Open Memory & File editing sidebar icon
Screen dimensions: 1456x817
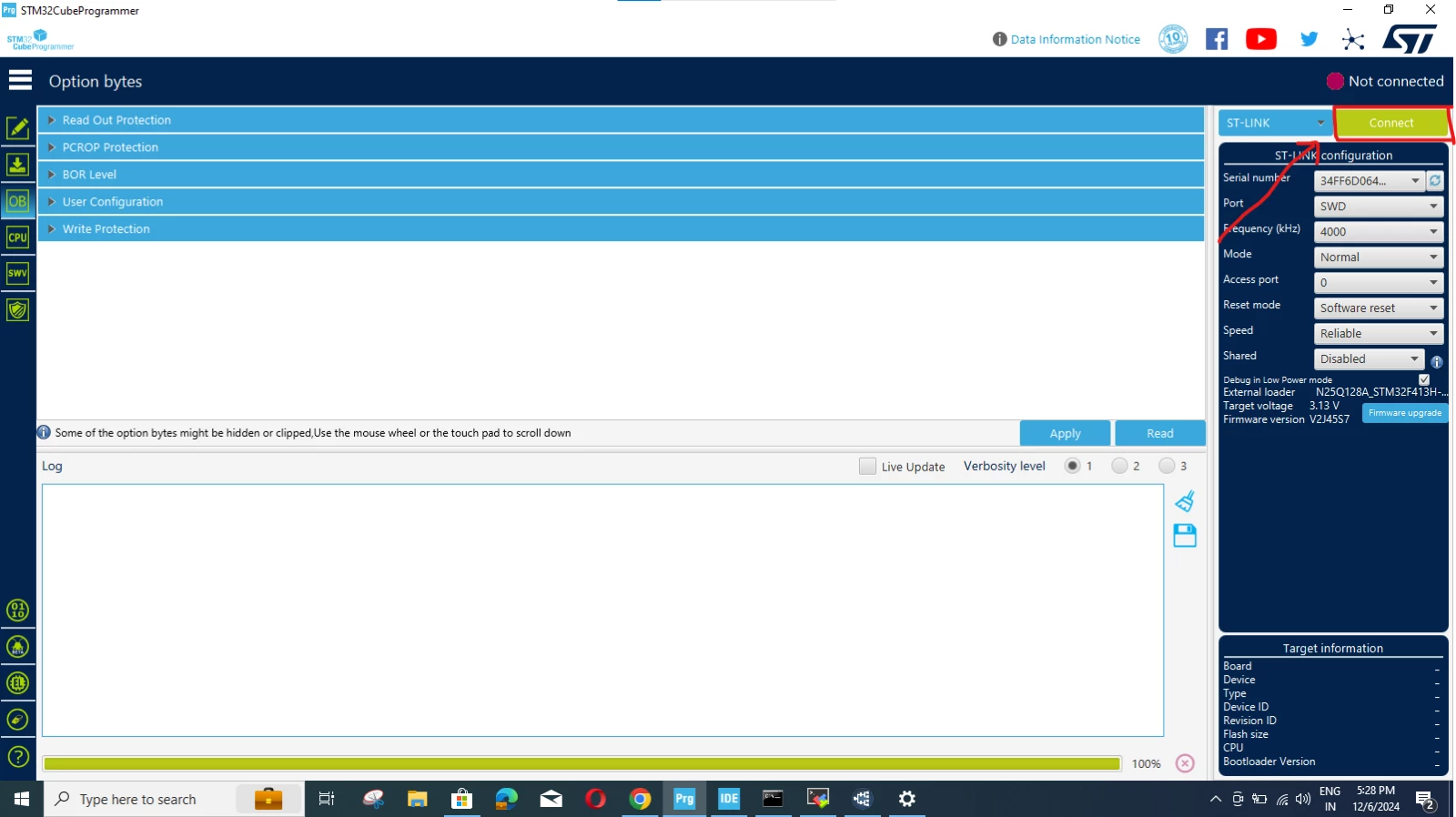[17, 128]
